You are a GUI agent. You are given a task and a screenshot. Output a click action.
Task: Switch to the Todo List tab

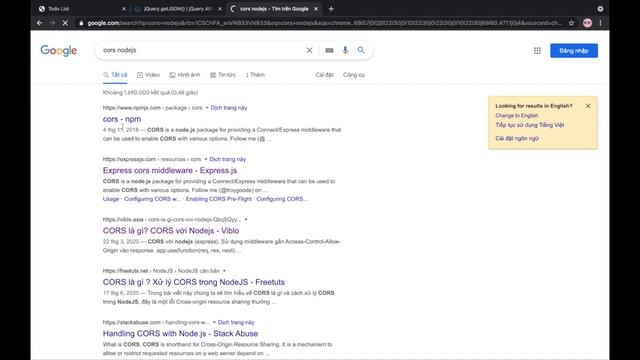[x=82, y=9]
